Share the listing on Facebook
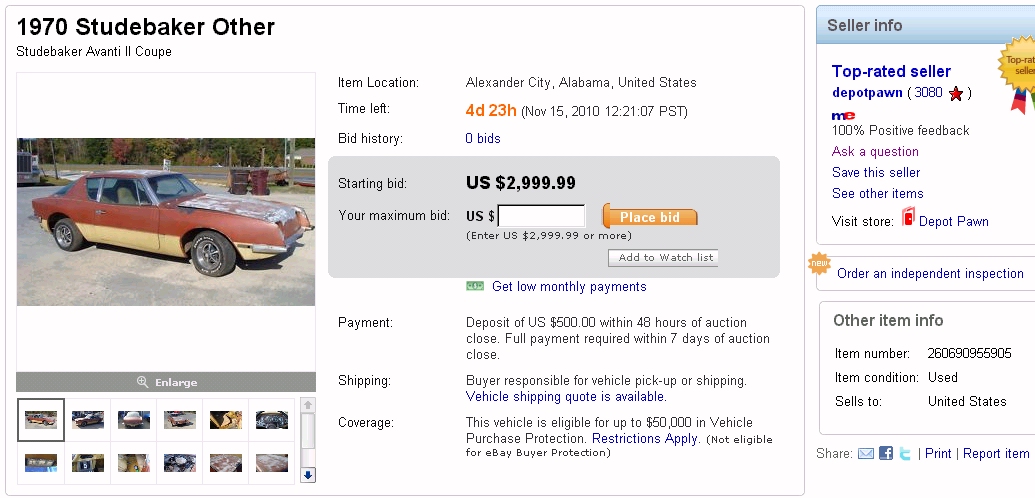The height and width of the screenshot is (498, 1035). [x=886, y=454]
